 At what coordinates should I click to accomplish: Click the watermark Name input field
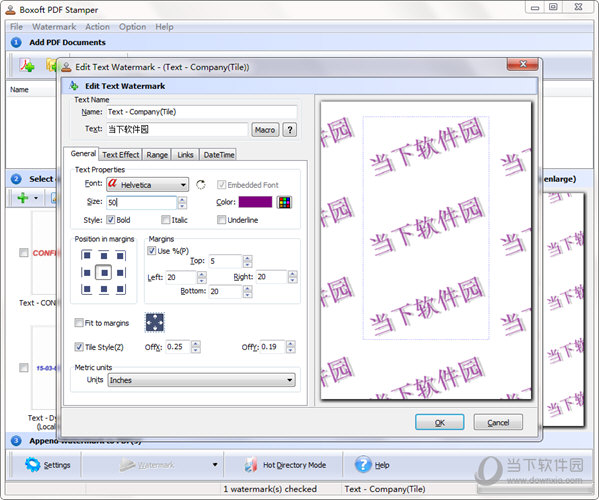(x=201, y=112)
